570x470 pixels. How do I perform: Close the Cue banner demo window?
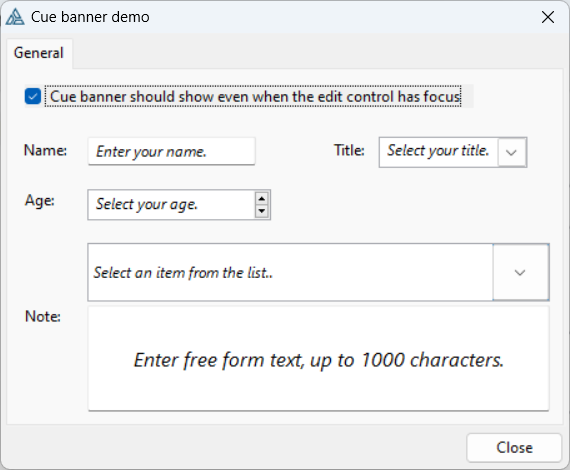click(x=548, y=17)
